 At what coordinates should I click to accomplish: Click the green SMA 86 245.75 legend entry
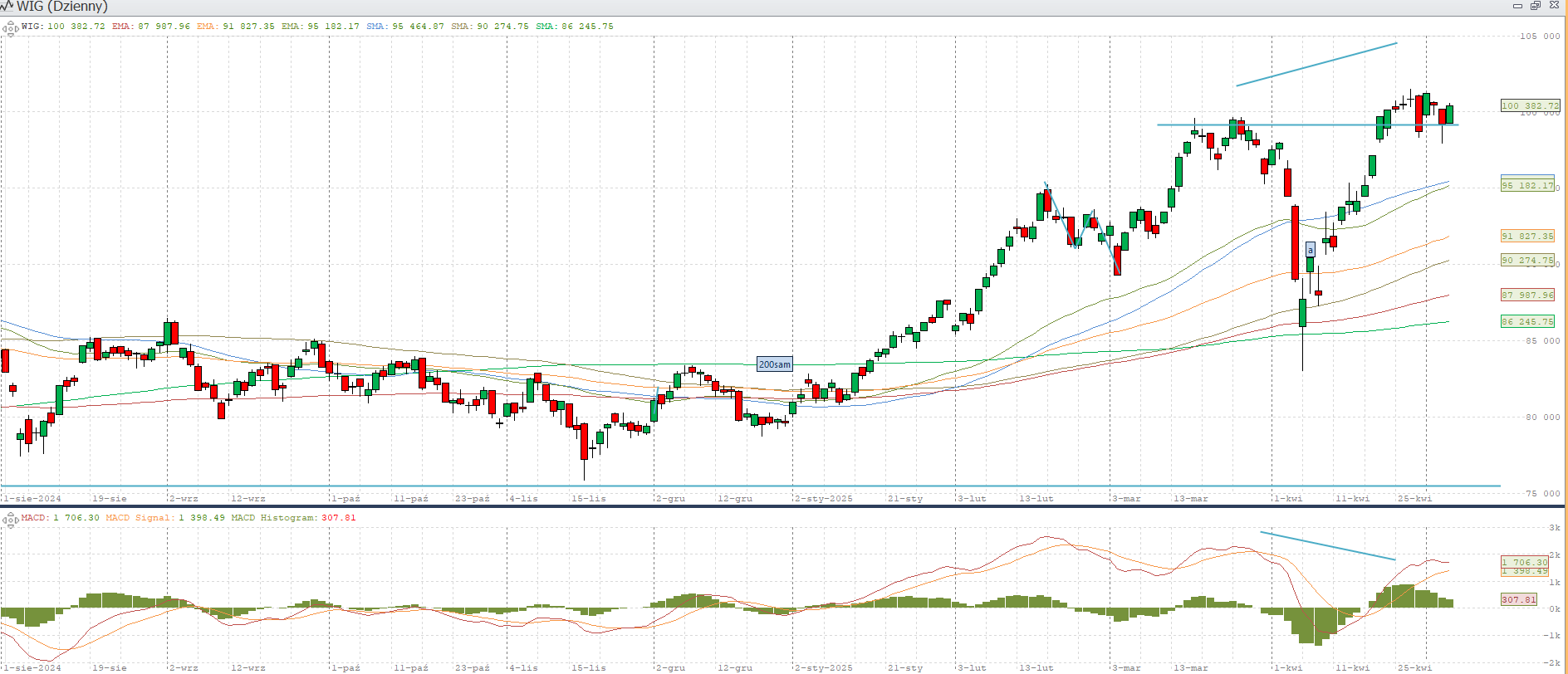(574, 27)
